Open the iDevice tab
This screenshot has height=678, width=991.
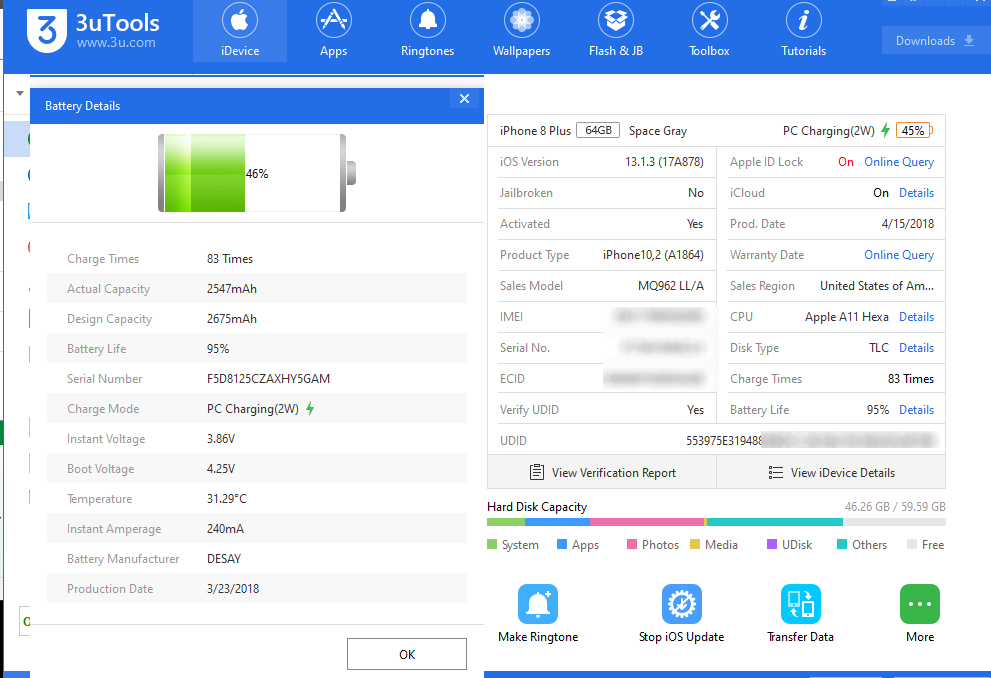[x=240, y=31]
